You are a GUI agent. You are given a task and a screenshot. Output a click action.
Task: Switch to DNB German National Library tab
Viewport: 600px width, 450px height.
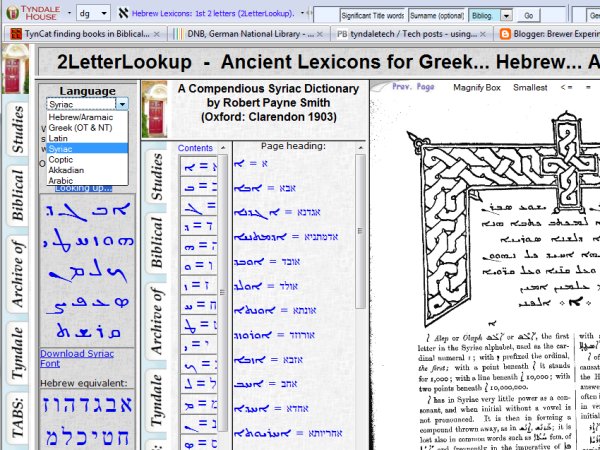point(249,34)
